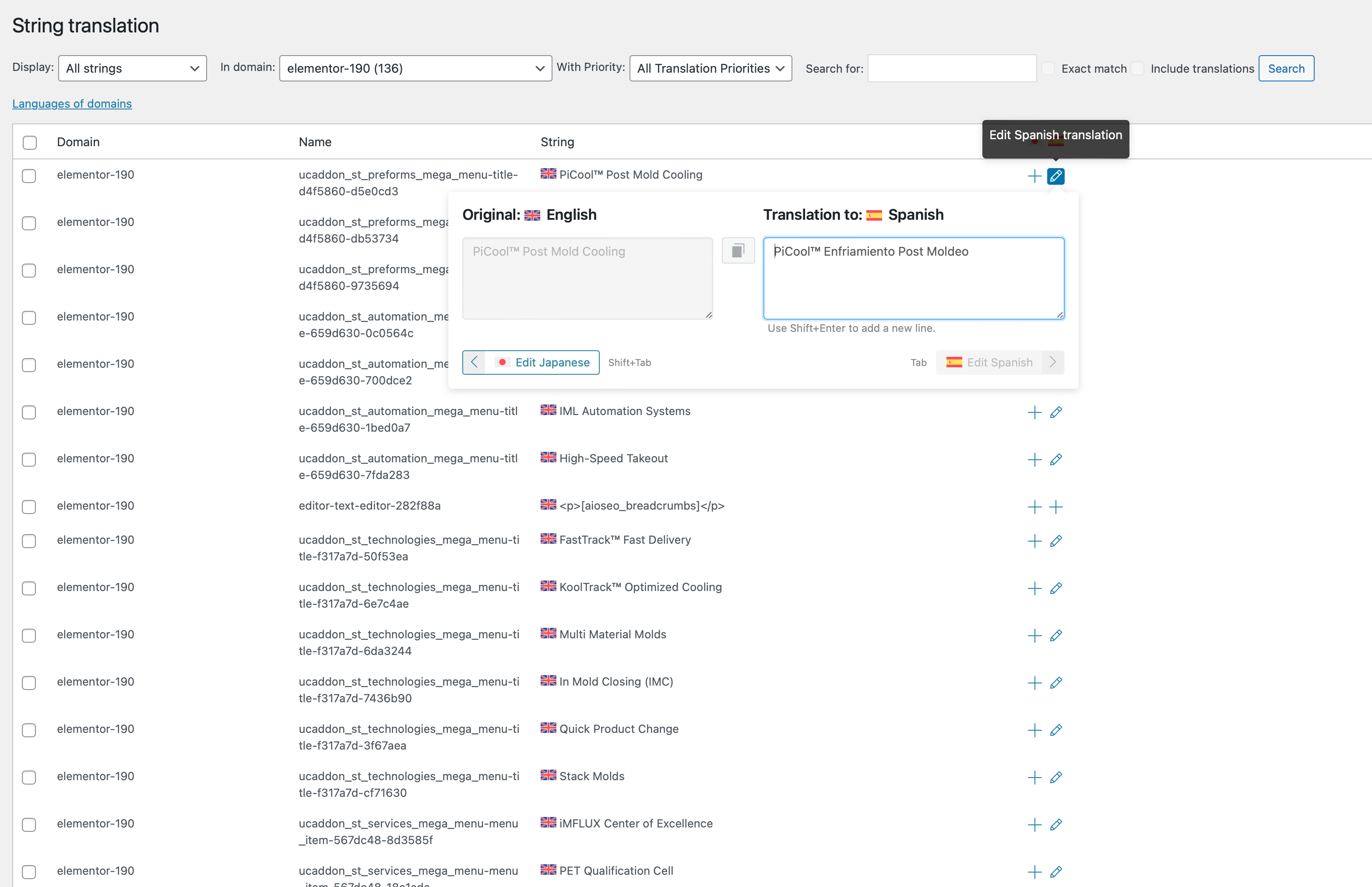Click pencil icon for Multi Material Molds
Viewport: 1372px width, 887px height.
point(1055,635)
